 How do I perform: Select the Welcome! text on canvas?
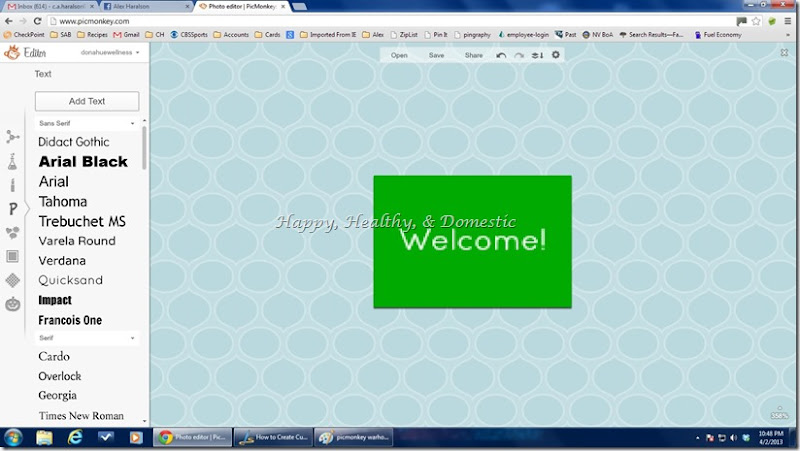[473, 240]
